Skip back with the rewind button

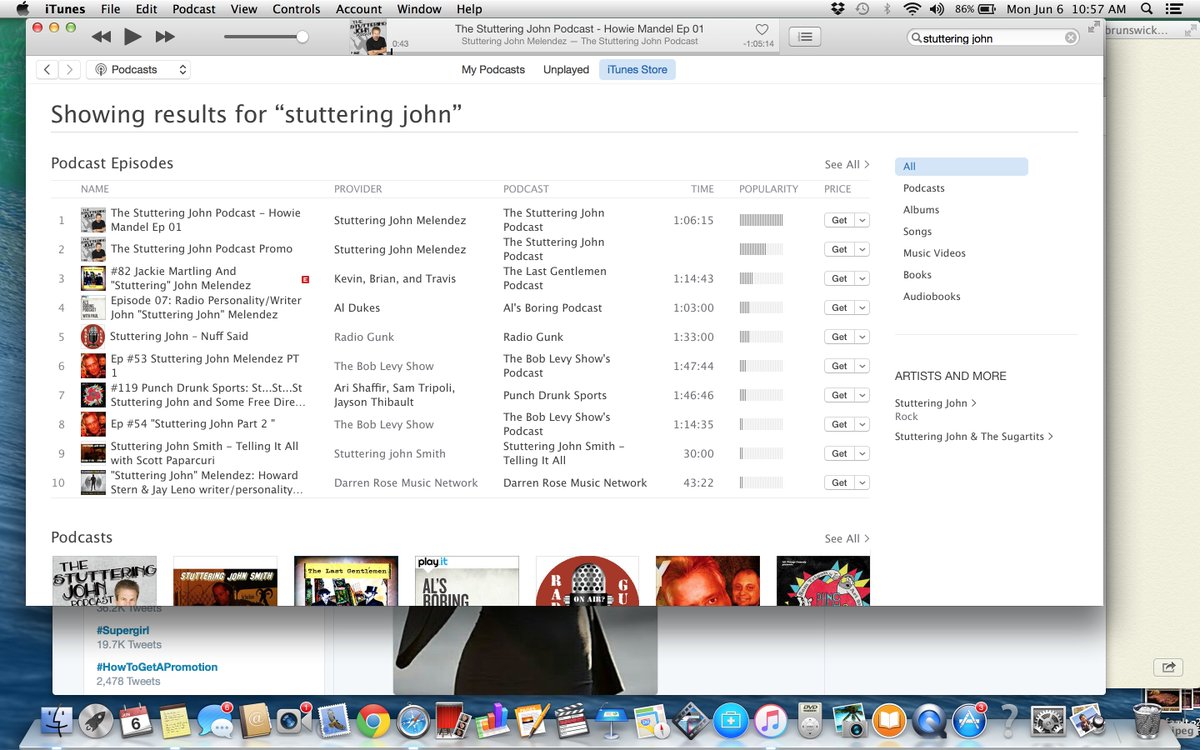point(101,37)
